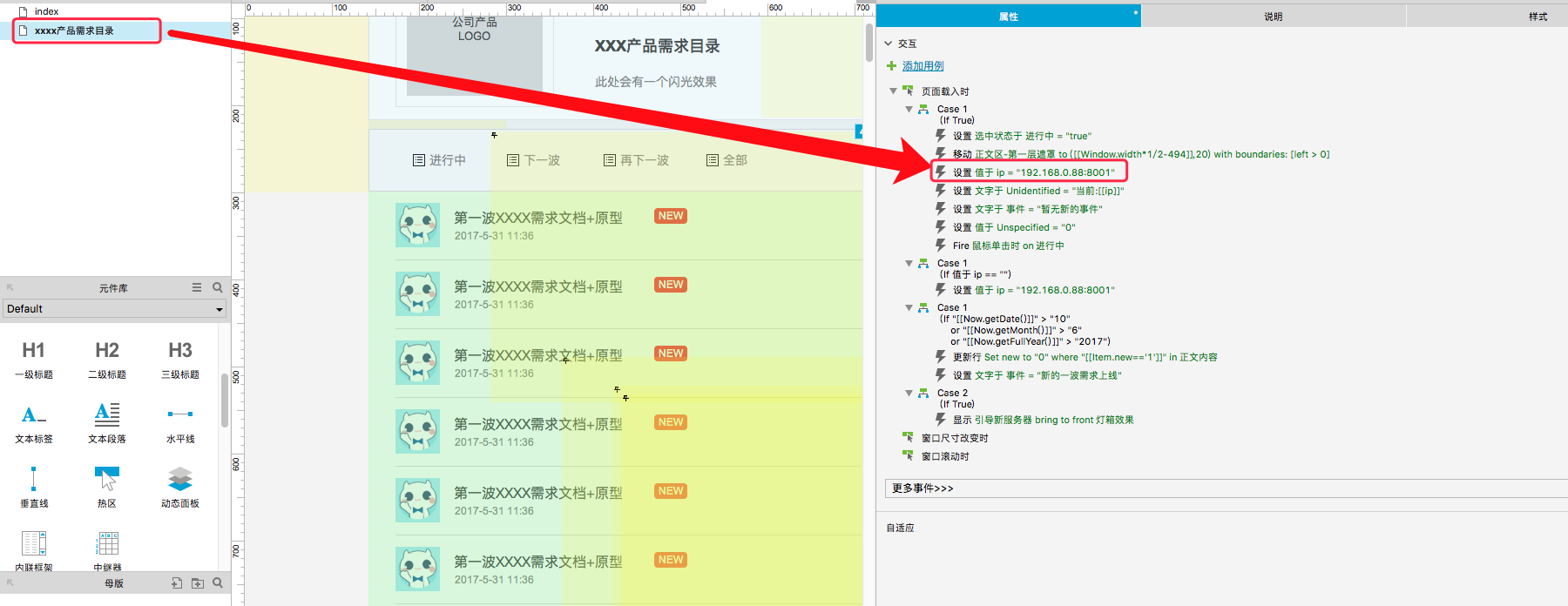This screenshot has height=606, width=1568.
Task: Pick the 文本段落 paragraph widget
Action: [107, 424]
